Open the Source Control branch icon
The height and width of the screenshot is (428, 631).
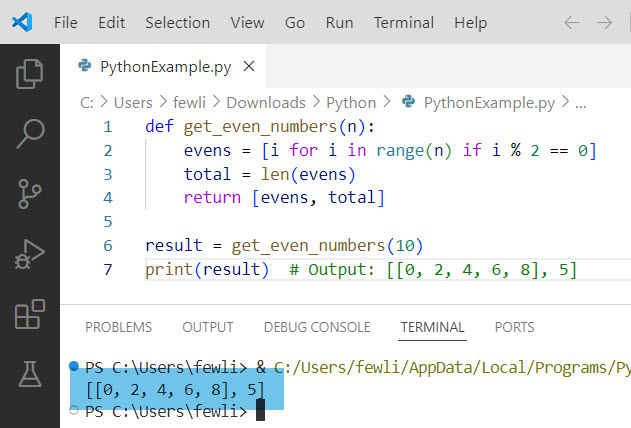[x=29, y=194]
